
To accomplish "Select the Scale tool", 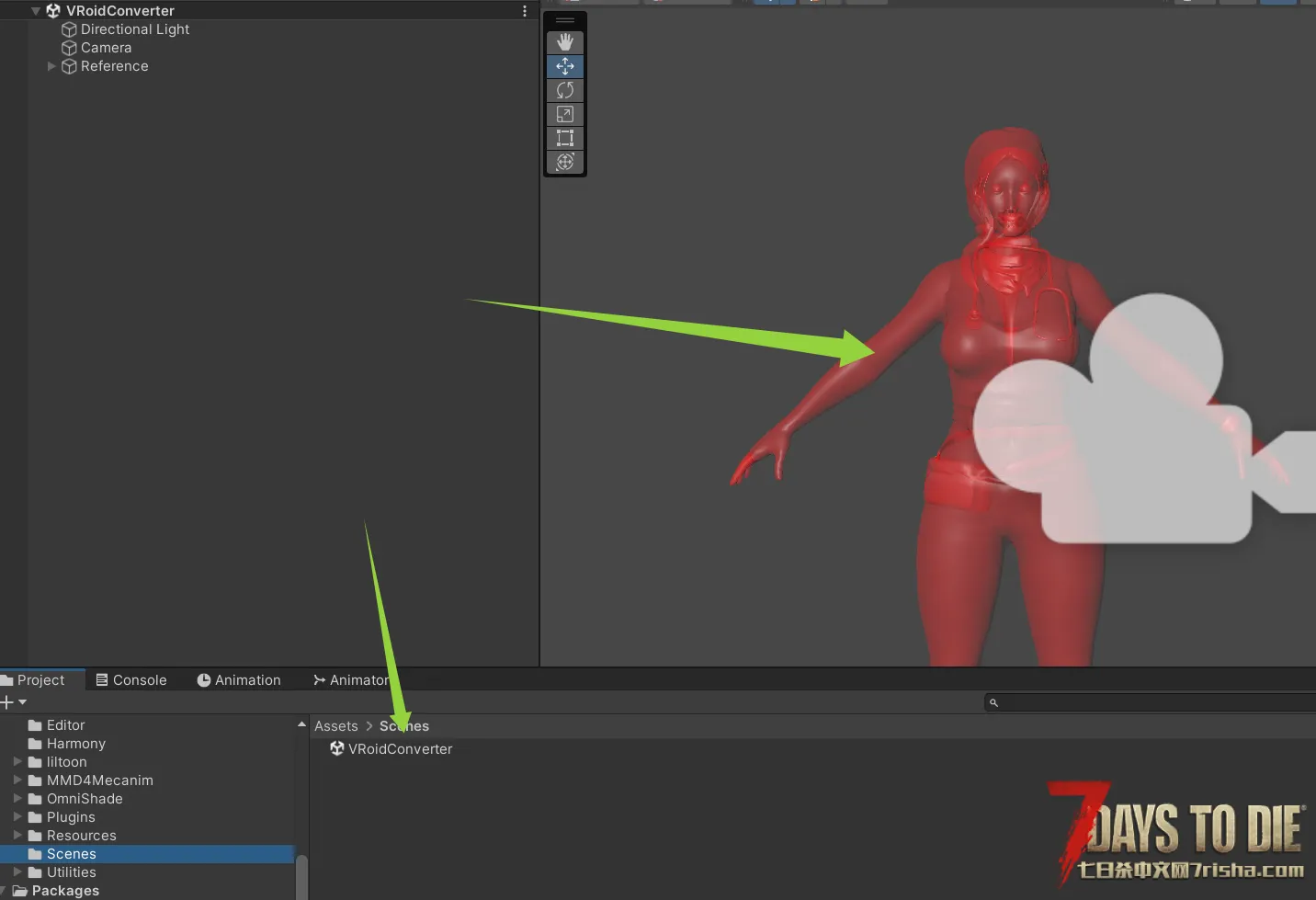I will coord(565,114).
